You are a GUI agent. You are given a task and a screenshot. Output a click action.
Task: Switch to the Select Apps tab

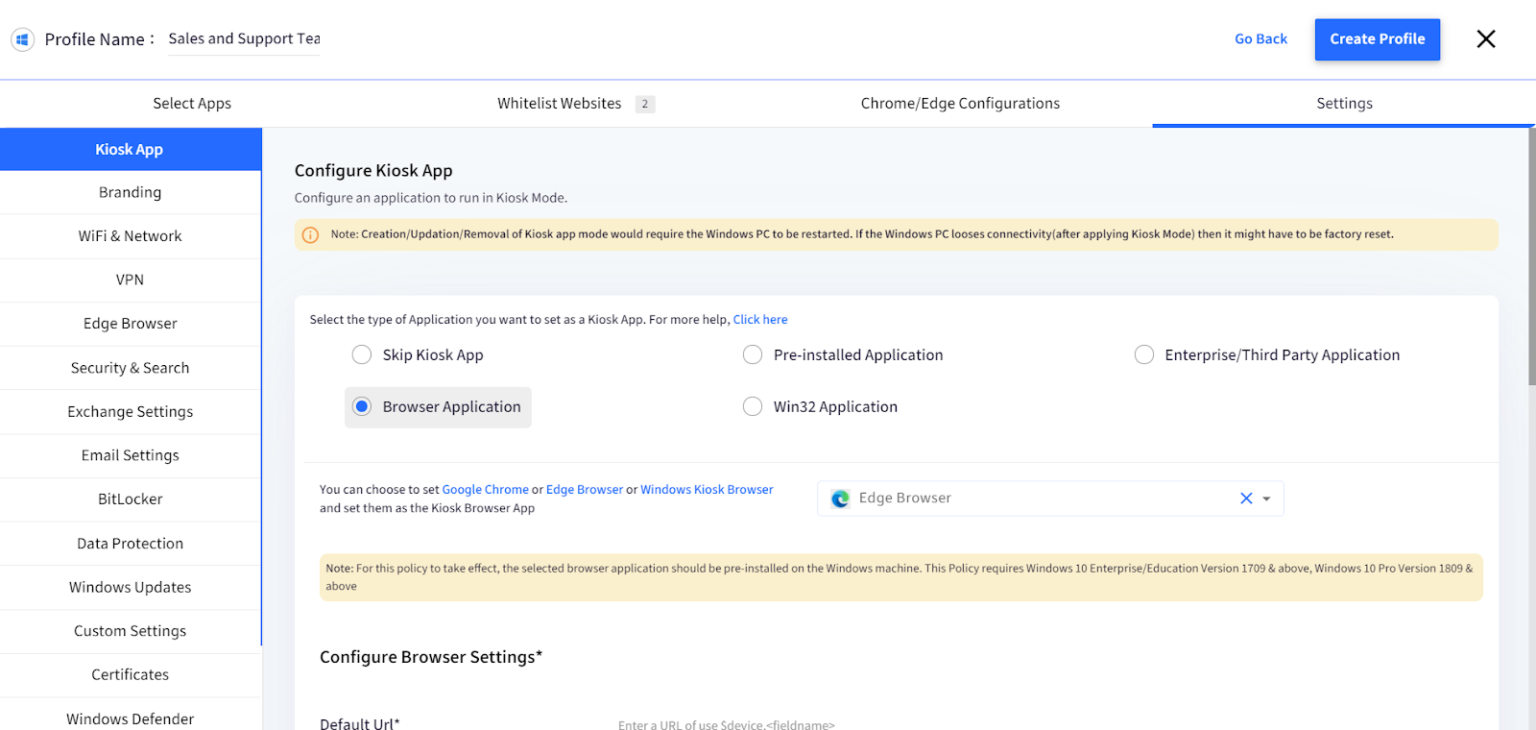(192, 104)
